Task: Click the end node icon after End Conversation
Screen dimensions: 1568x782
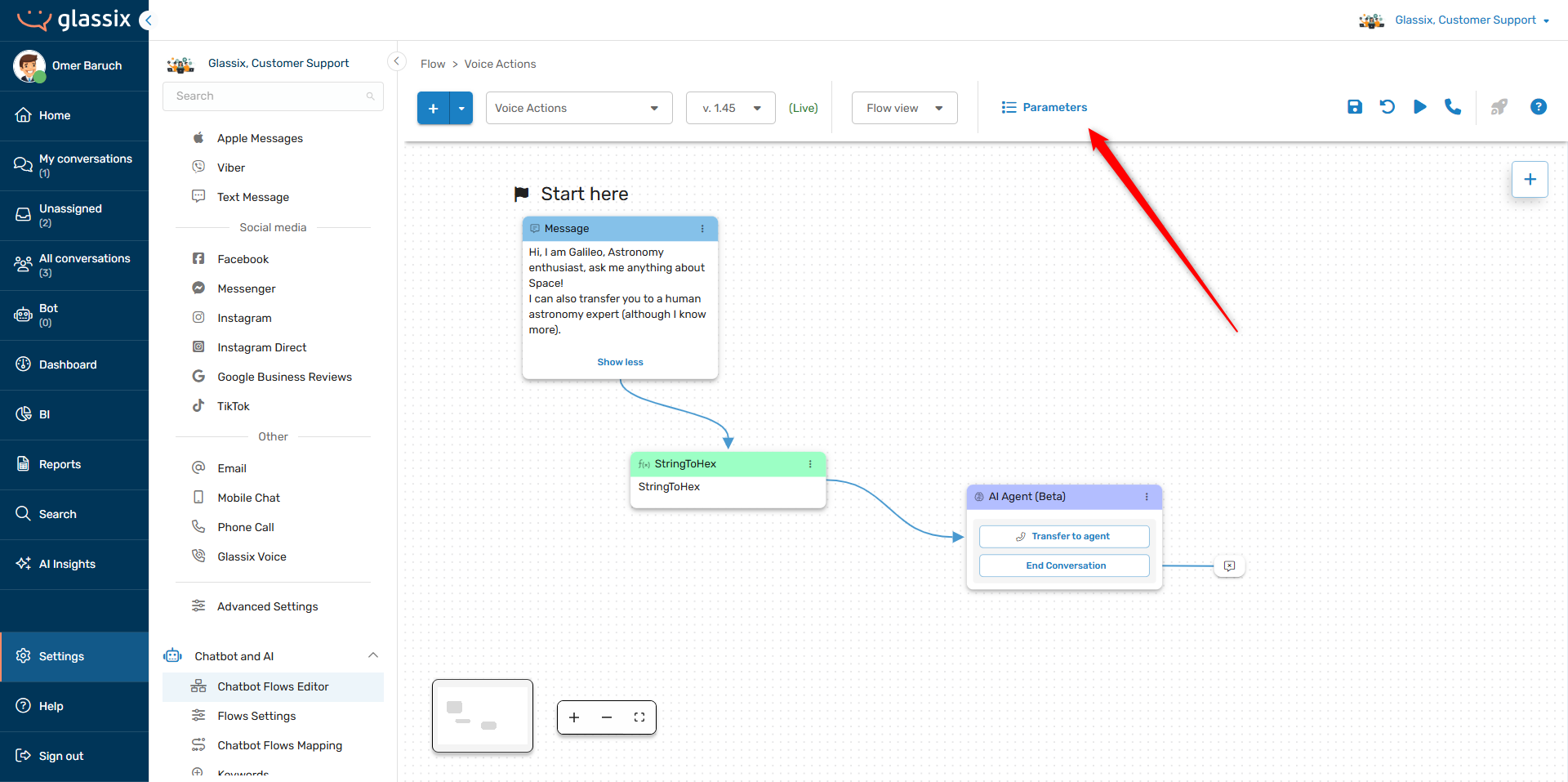Action: (1230, 565)
